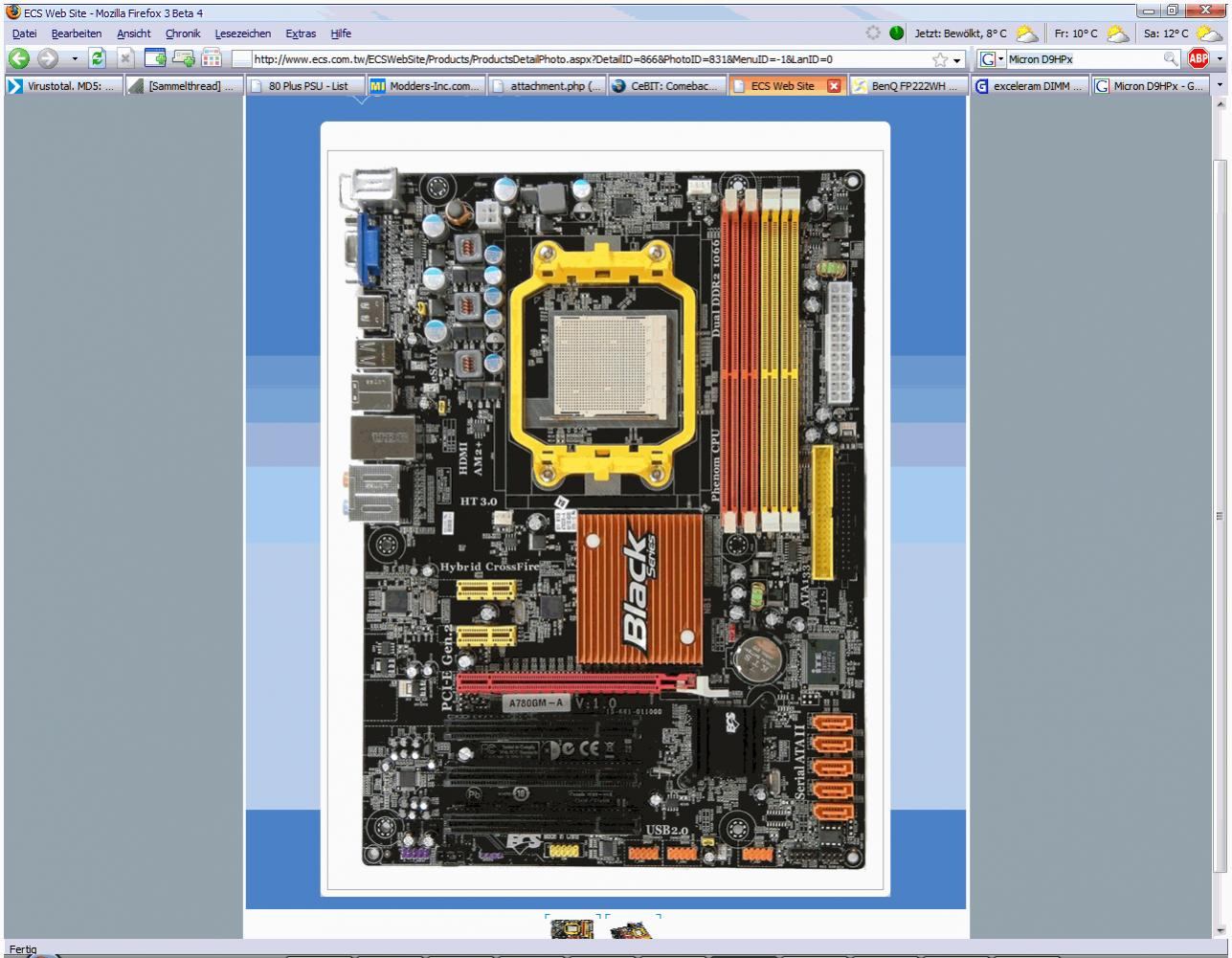Switch to the Micron D9HPx - G... tab
The image size is (1232, 958).
point(1151,86)
